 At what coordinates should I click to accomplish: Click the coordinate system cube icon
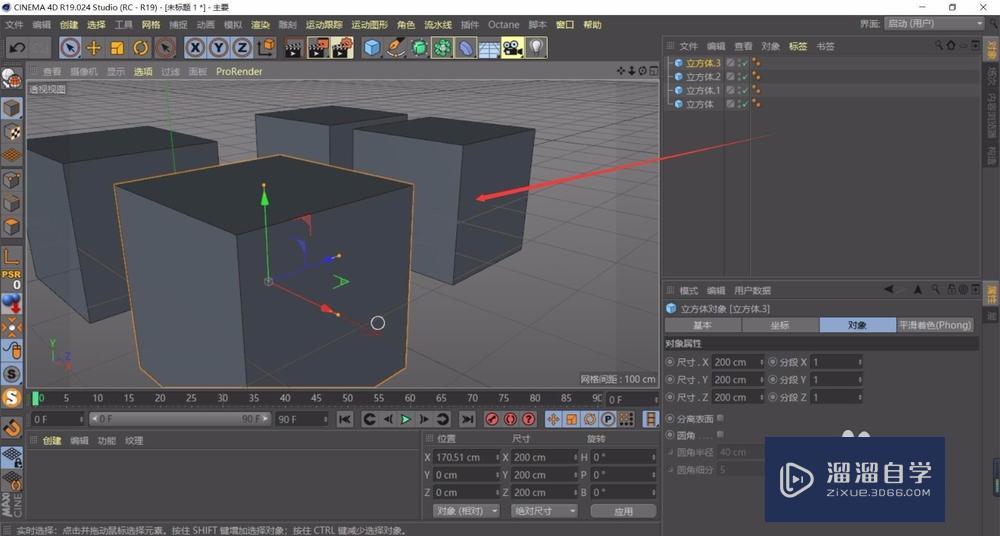pos(267,48)
